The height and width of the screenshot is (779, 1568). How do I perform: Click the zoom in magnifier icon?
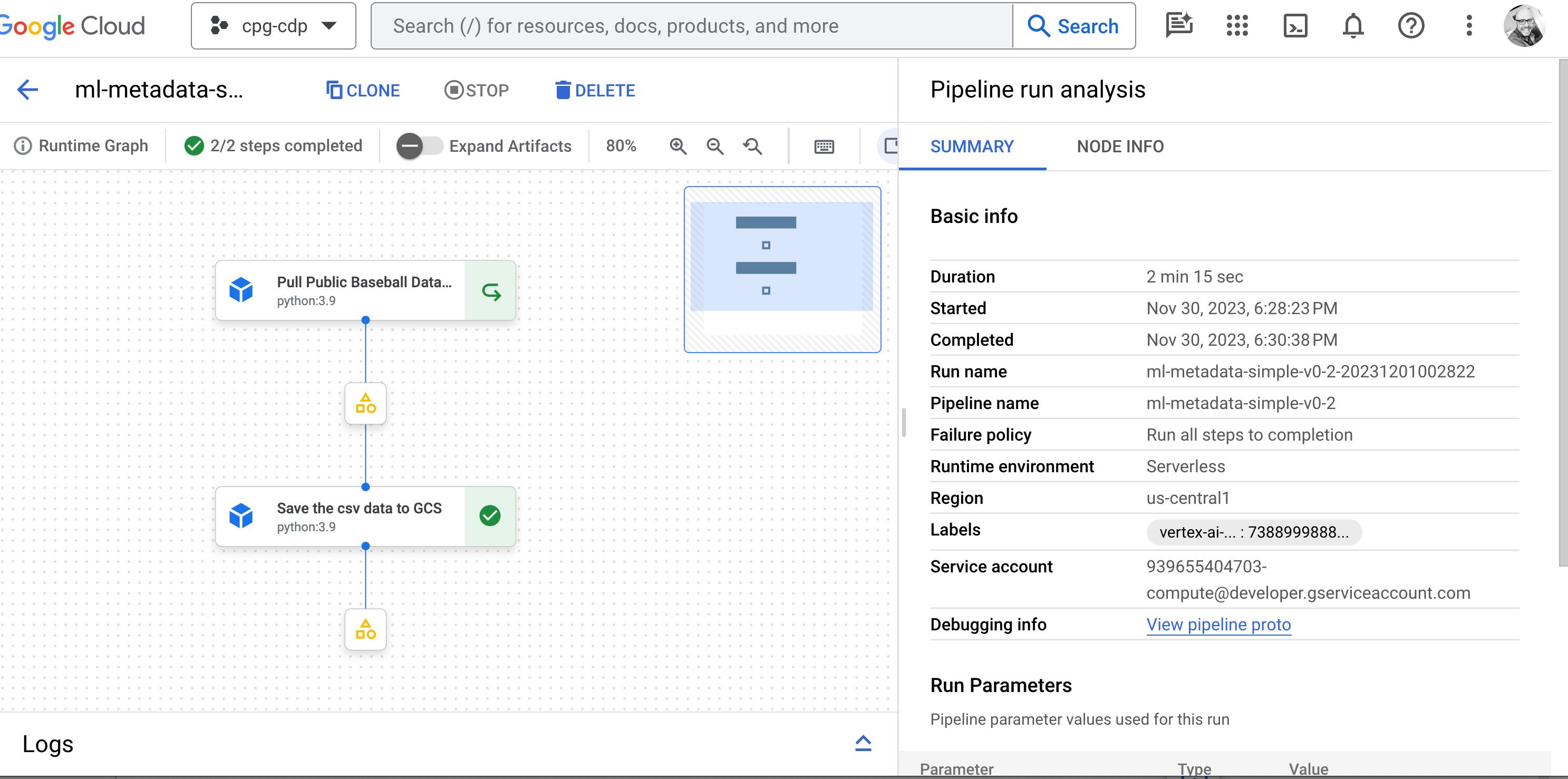(677, 146)
